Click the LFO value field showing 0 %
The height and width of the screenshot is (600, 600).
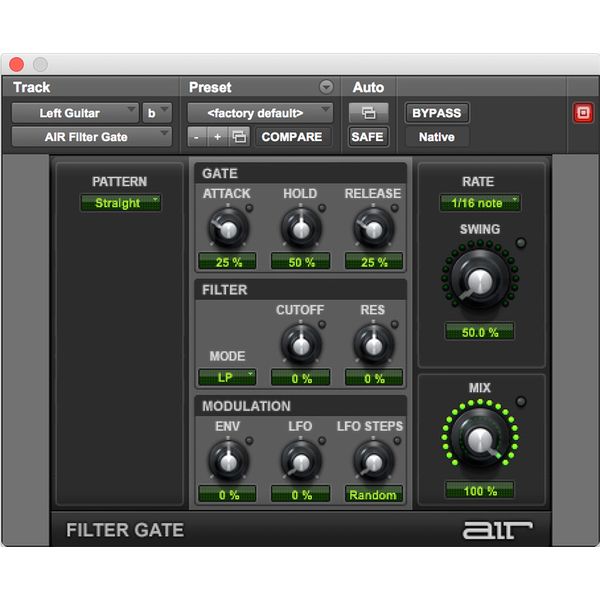coord(301,494)
